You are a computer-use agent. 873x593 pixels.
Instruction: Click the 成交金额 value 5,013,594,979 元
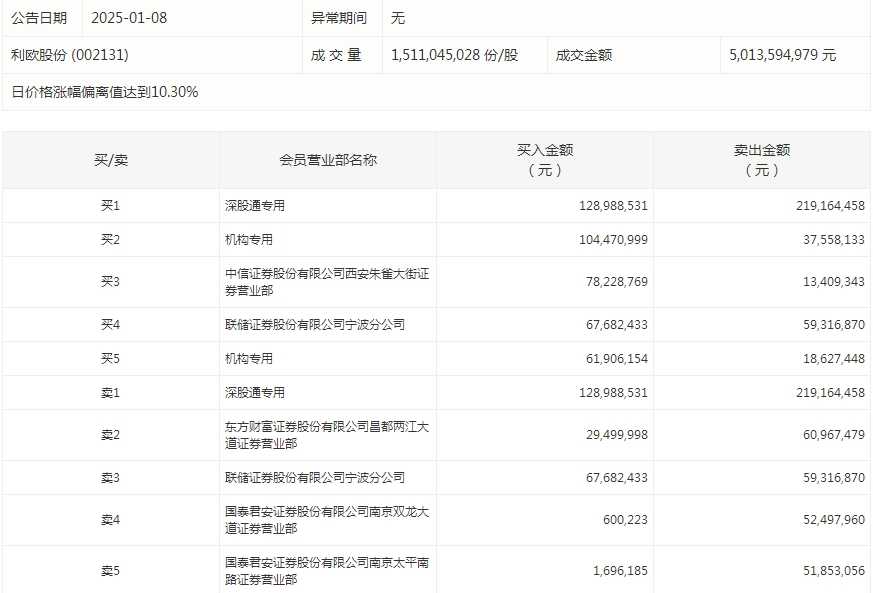pyautogui.click(x=783, y=55)
